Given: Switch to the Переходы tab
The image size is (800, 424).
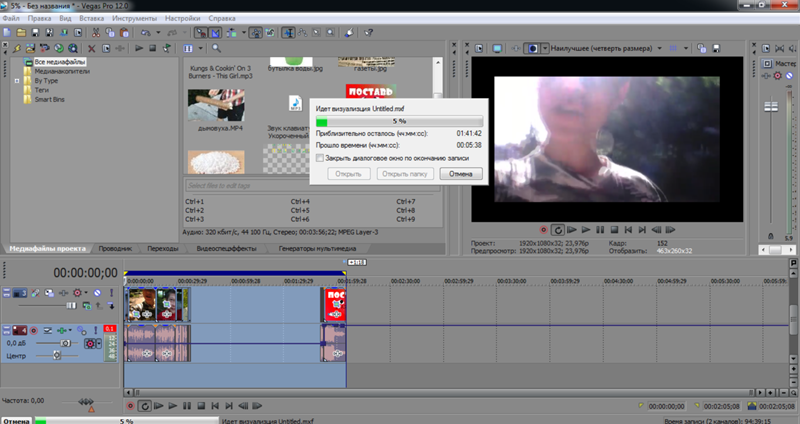Looking at the screenshot, I should (x=163, y=249).
